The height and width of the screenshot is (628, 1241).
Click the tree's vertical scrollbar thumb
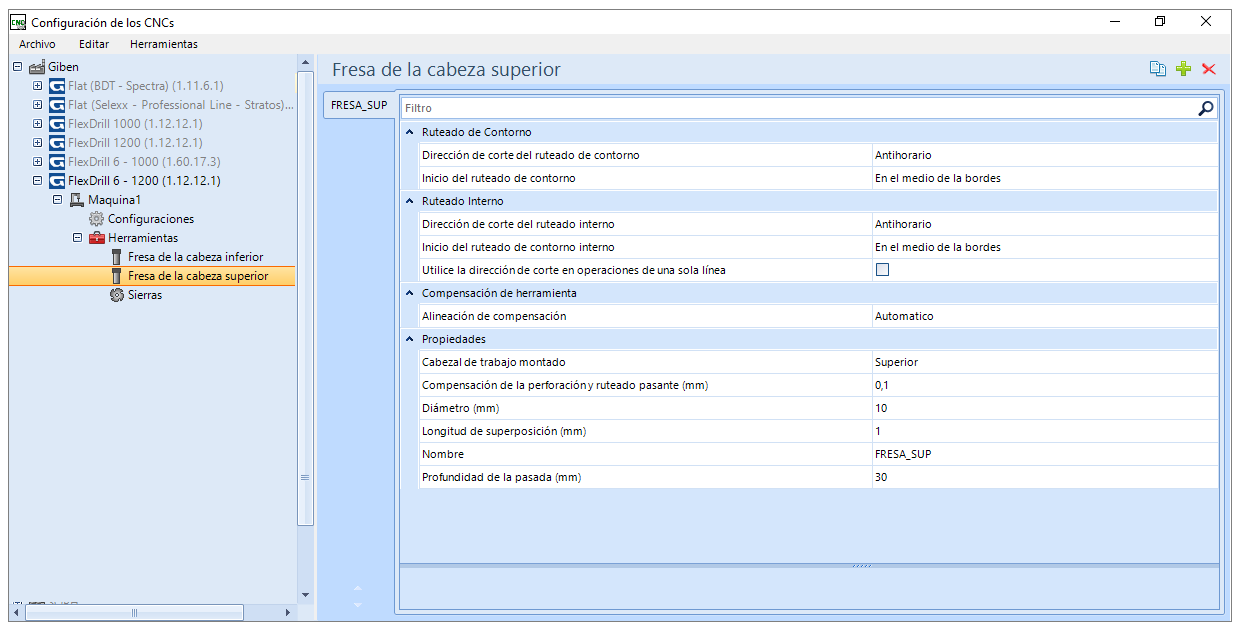point(306,299)
